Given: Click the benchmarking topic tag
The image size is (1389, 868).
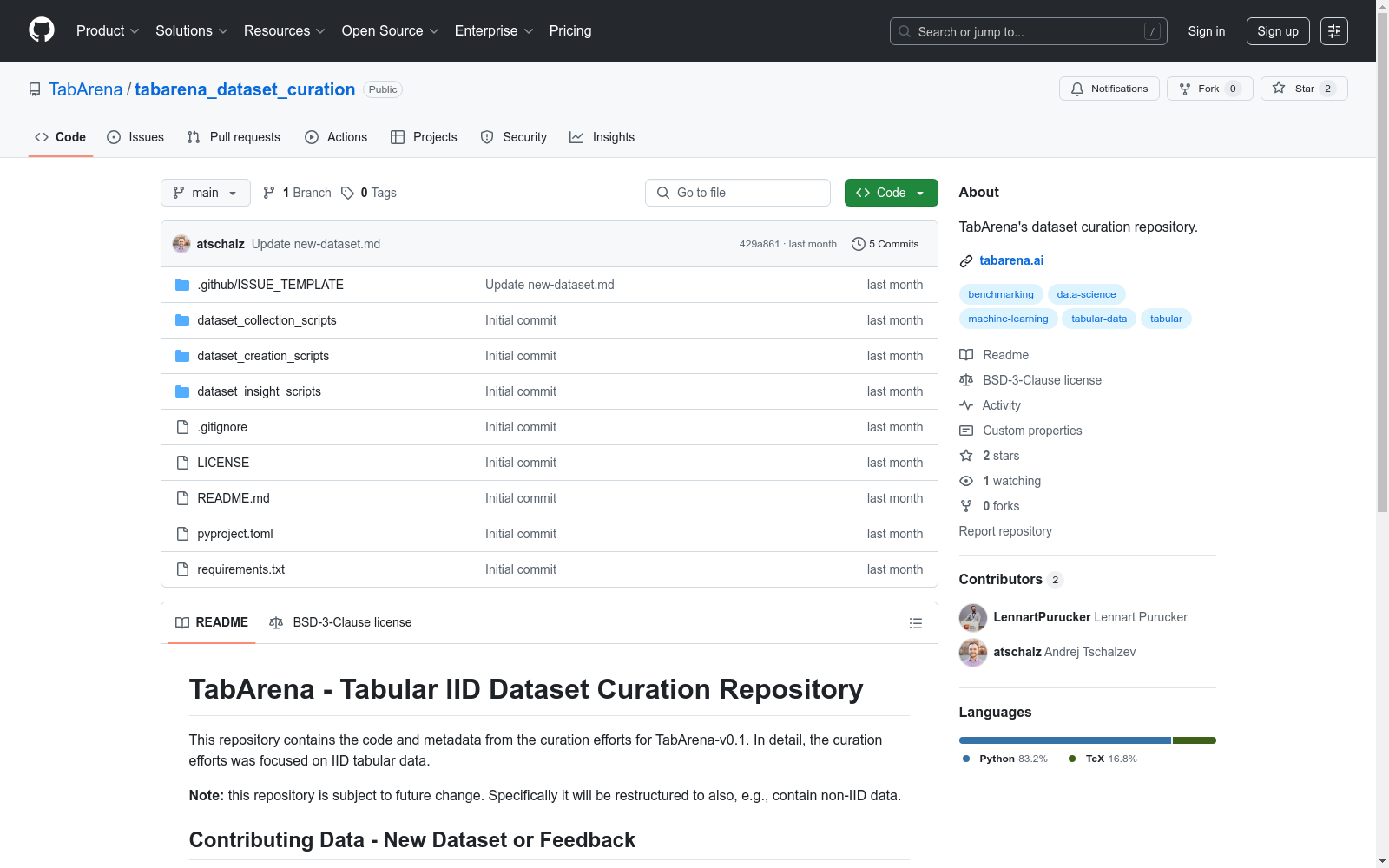Looking at the screenshot, I should (1001, 294).
